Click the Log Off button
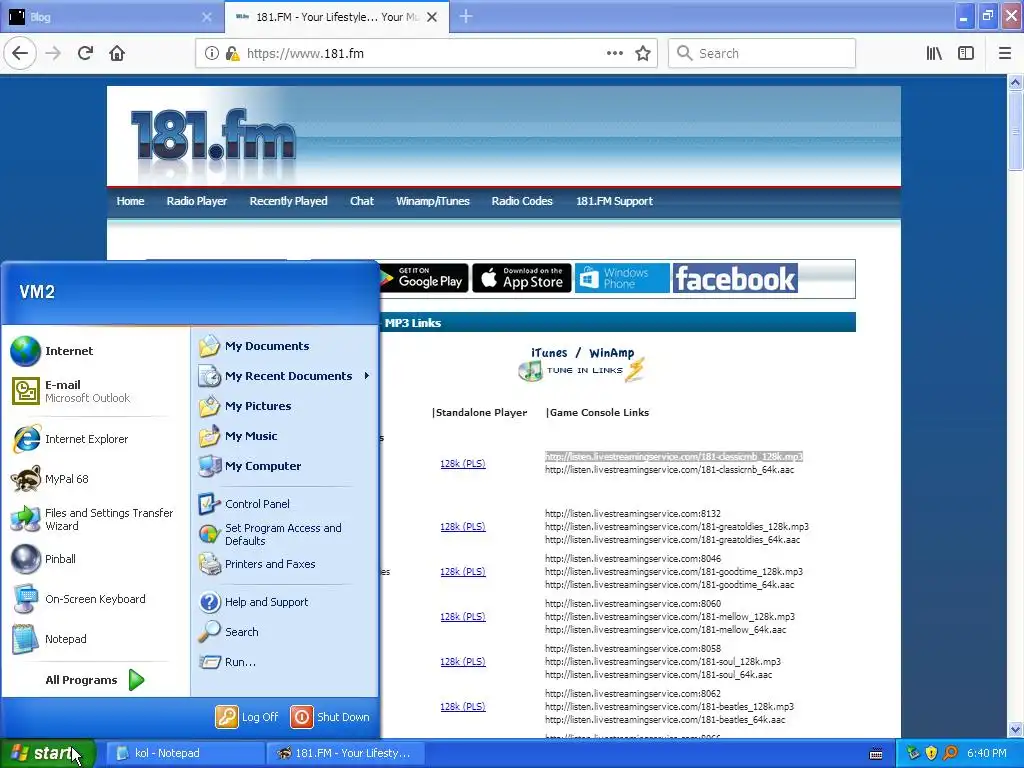Screen dimensions: 1024x768 pos(248,717)
